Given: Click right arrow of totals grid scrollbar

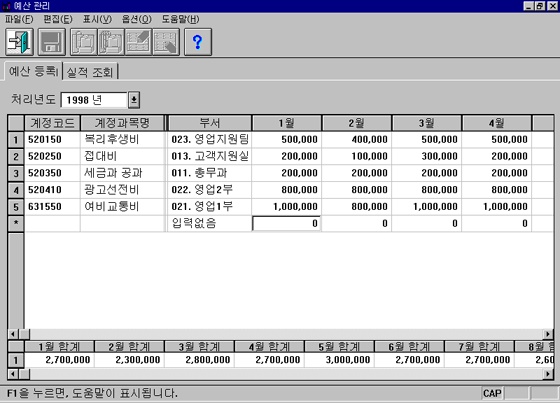Looking at the screenshot, I should click(x=548, y=374).
